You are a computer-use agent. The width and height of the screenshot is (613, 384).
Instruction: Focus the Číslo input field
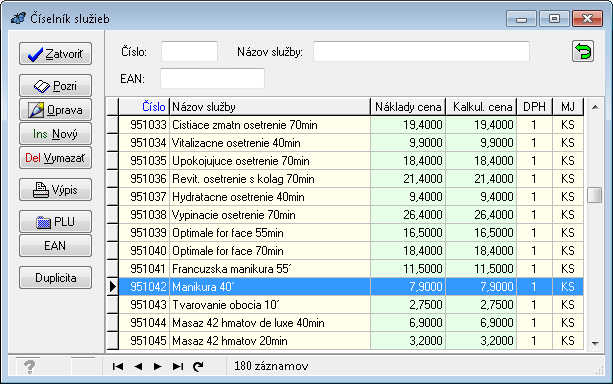click(189, 52)
